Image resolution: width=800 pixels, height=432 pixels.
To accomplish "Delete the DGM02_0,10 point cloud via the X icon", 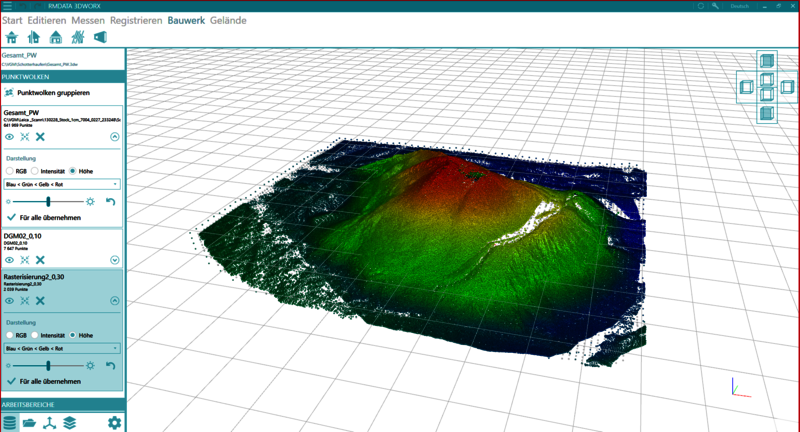I will coord(40,260).
